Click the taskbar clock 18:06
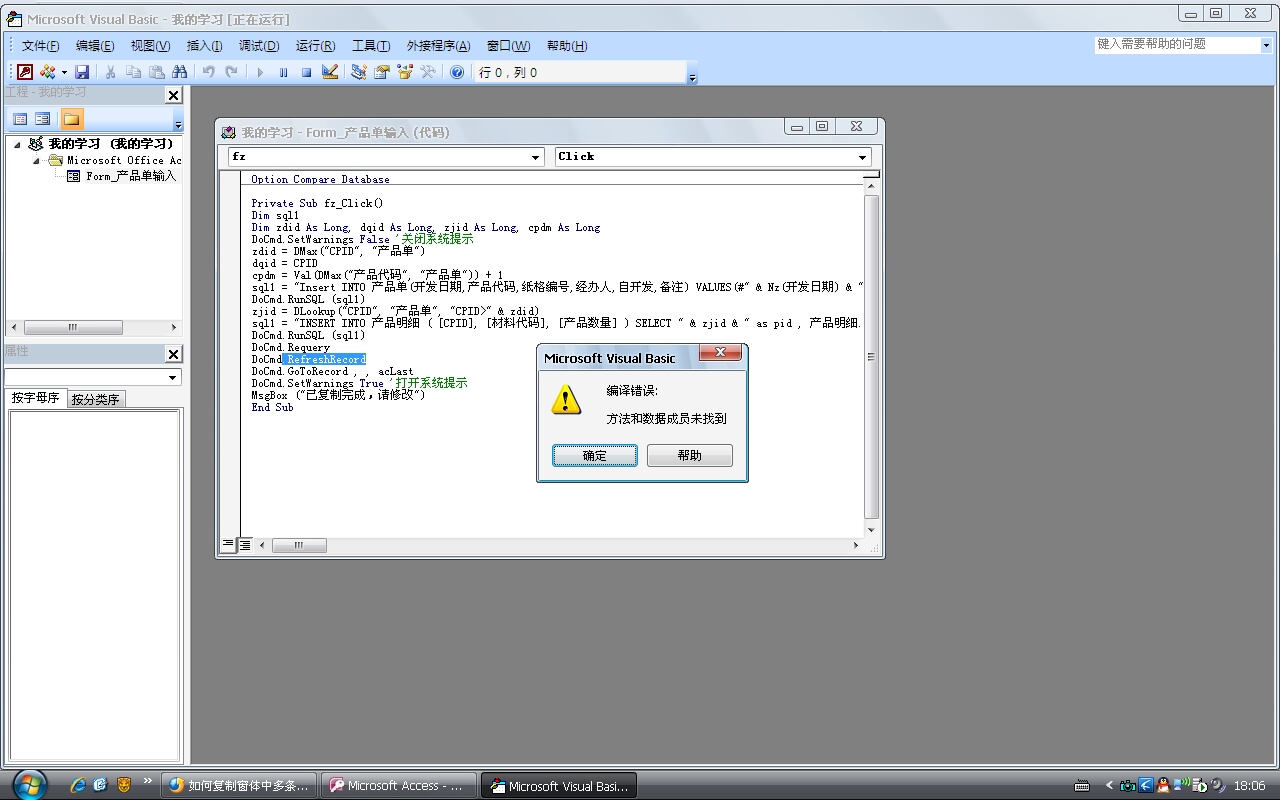Screen dimensions: 1280x800 tap(1249, 786)
